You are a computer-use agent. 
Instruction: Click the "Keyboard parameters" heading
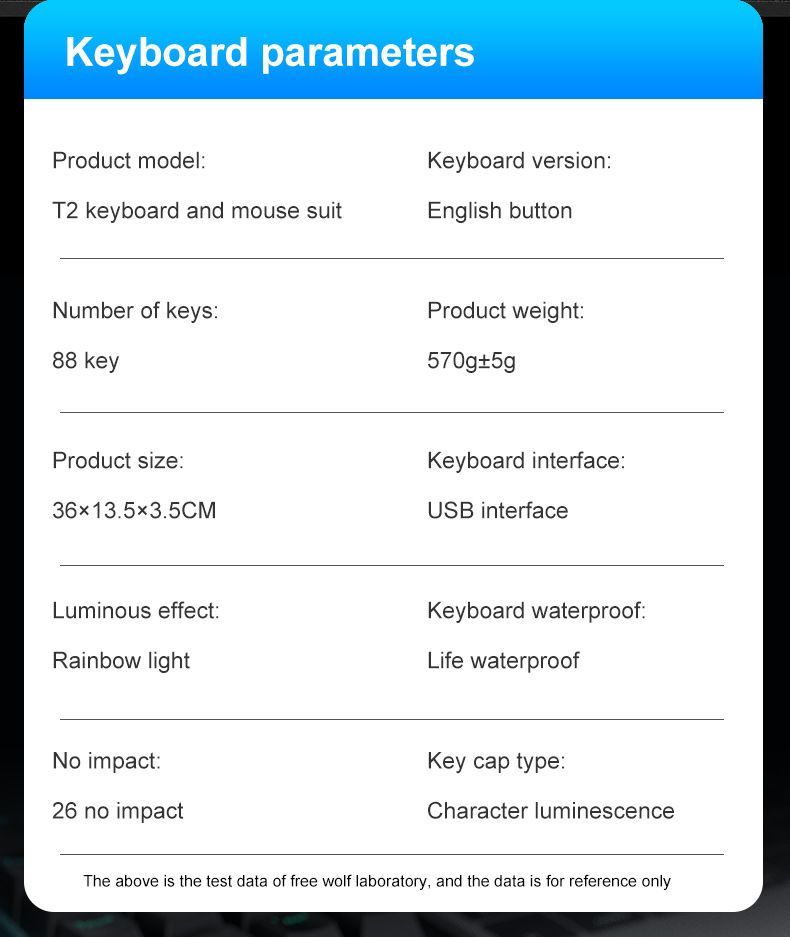point(269,52)
